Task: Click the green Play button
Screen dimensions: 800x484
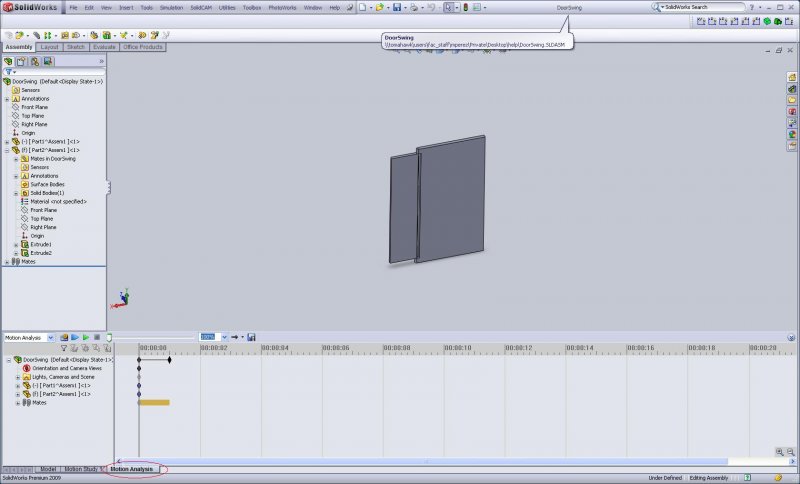Action: [86, 338]
